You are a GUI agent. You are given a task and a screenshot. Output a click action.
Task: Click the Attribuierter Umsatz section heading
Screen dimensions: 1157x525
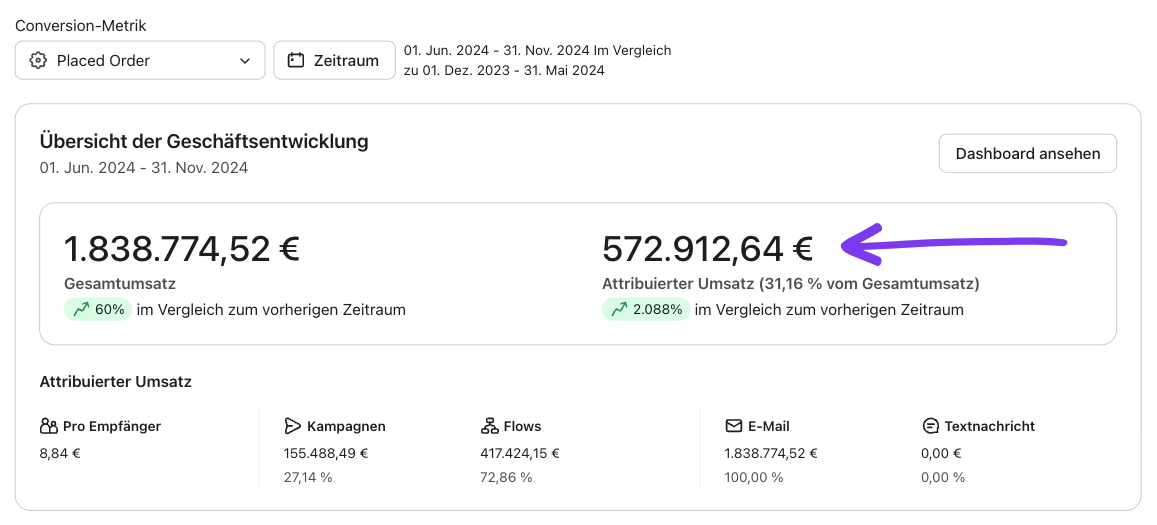(x=115, y=381)
